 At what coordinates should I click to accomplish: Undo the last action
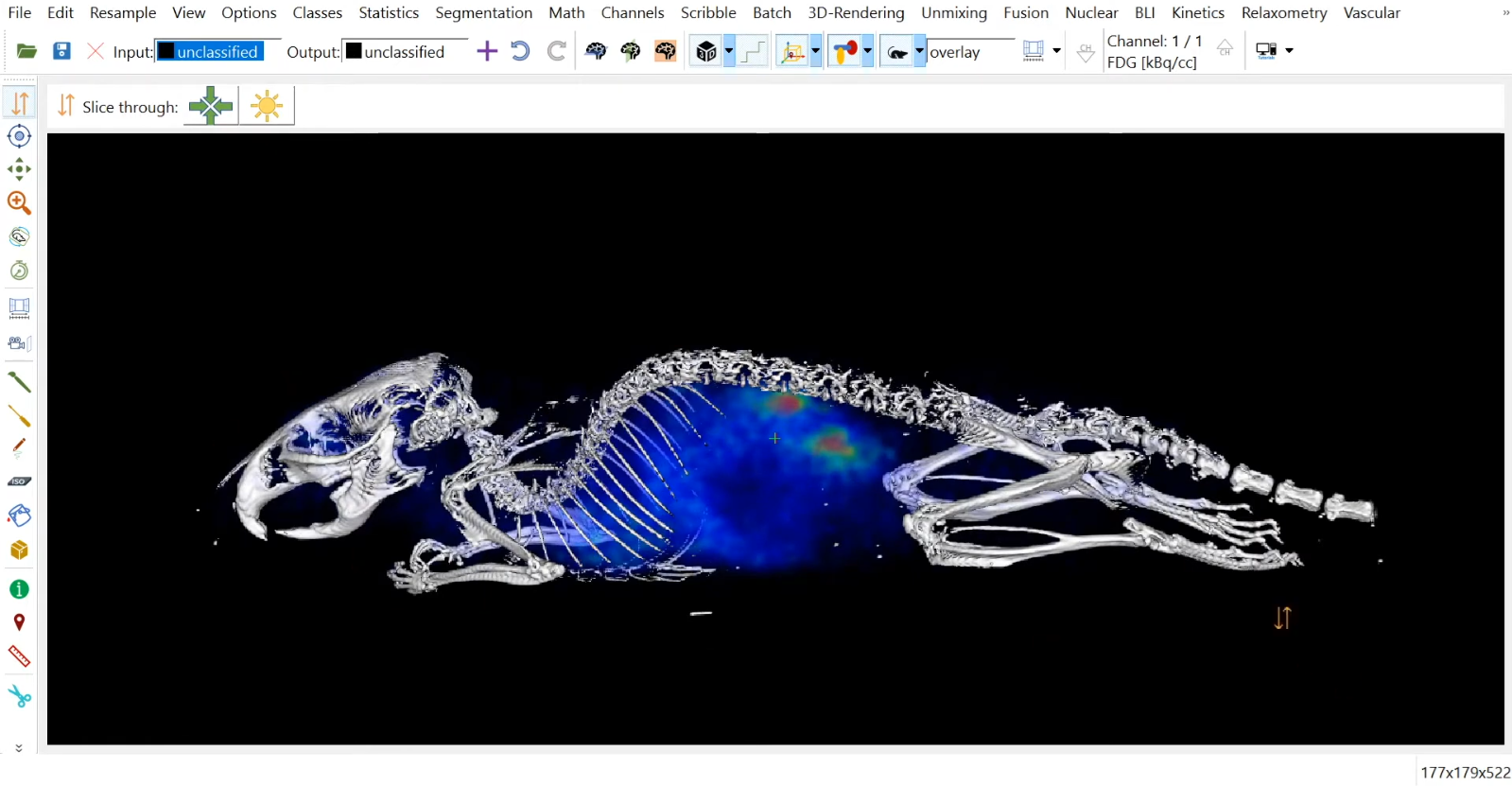click(x=520, y=51)
